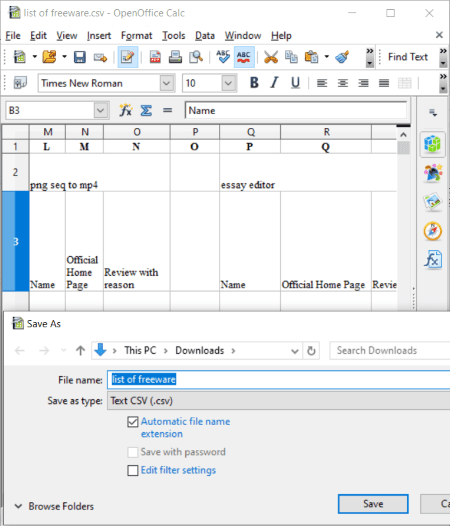Center text horizontally
Screen dimensions: 450x526
(x=343, y=83)
